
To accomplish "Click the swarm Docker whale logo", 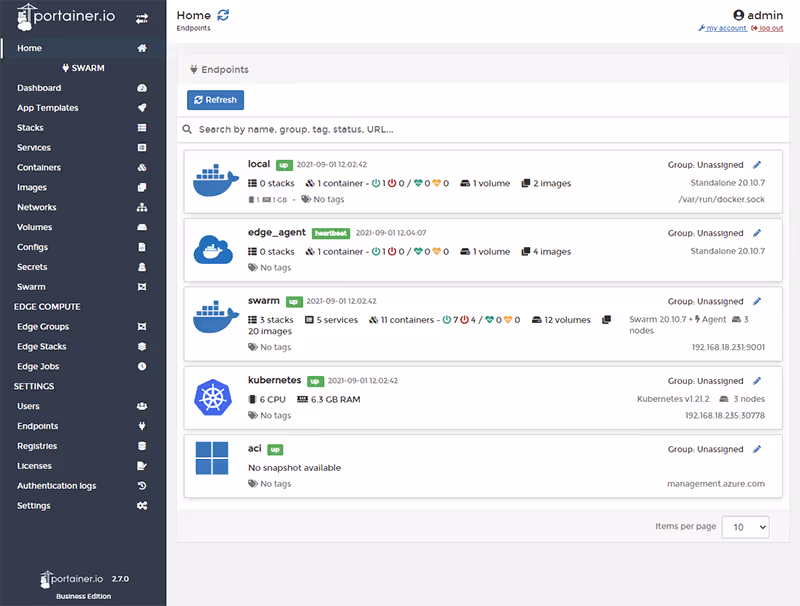I will tap(215, 317).
